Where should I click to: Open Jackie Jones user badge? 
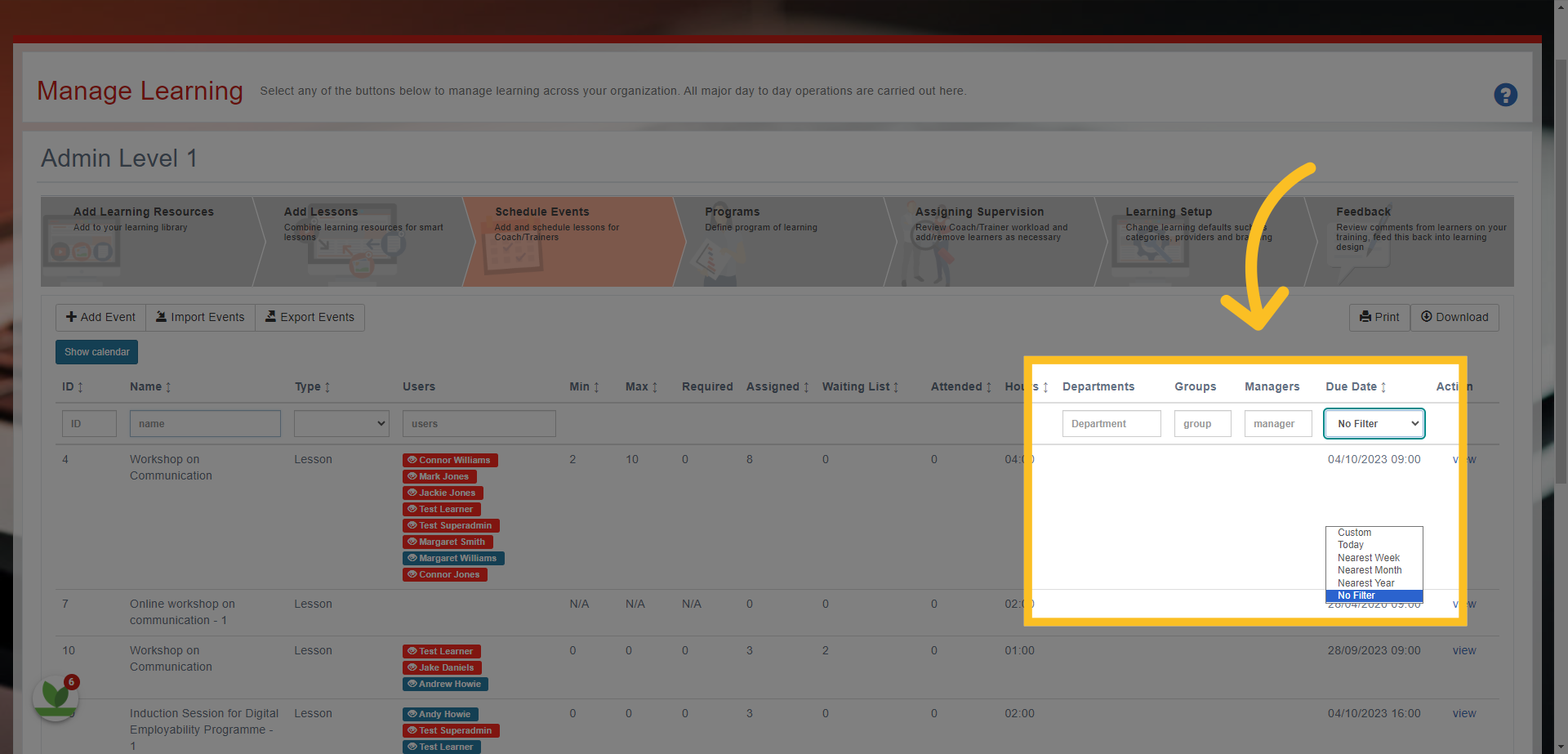[443, 493]
